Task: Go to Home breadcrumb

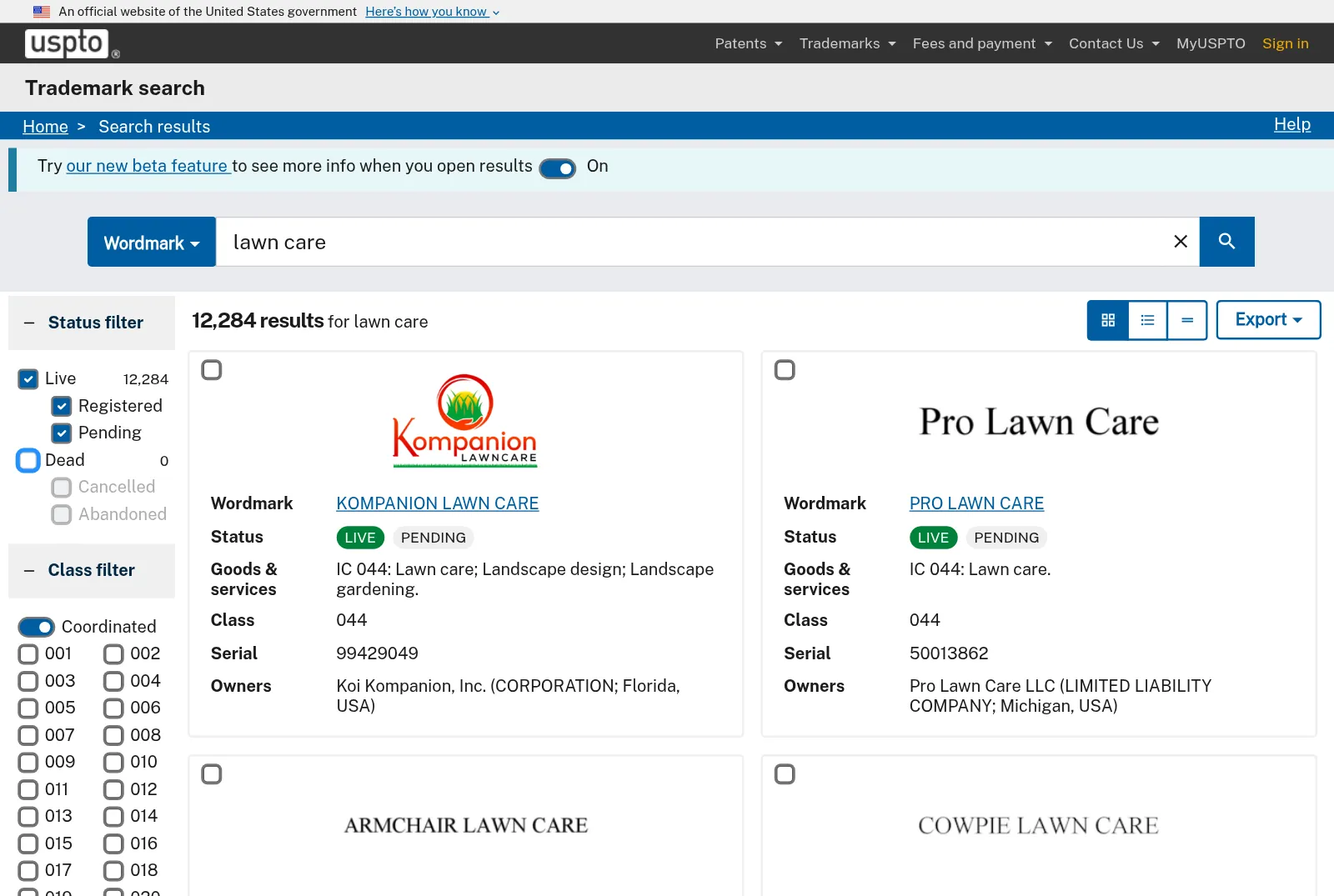Action: tap(45, 127)
